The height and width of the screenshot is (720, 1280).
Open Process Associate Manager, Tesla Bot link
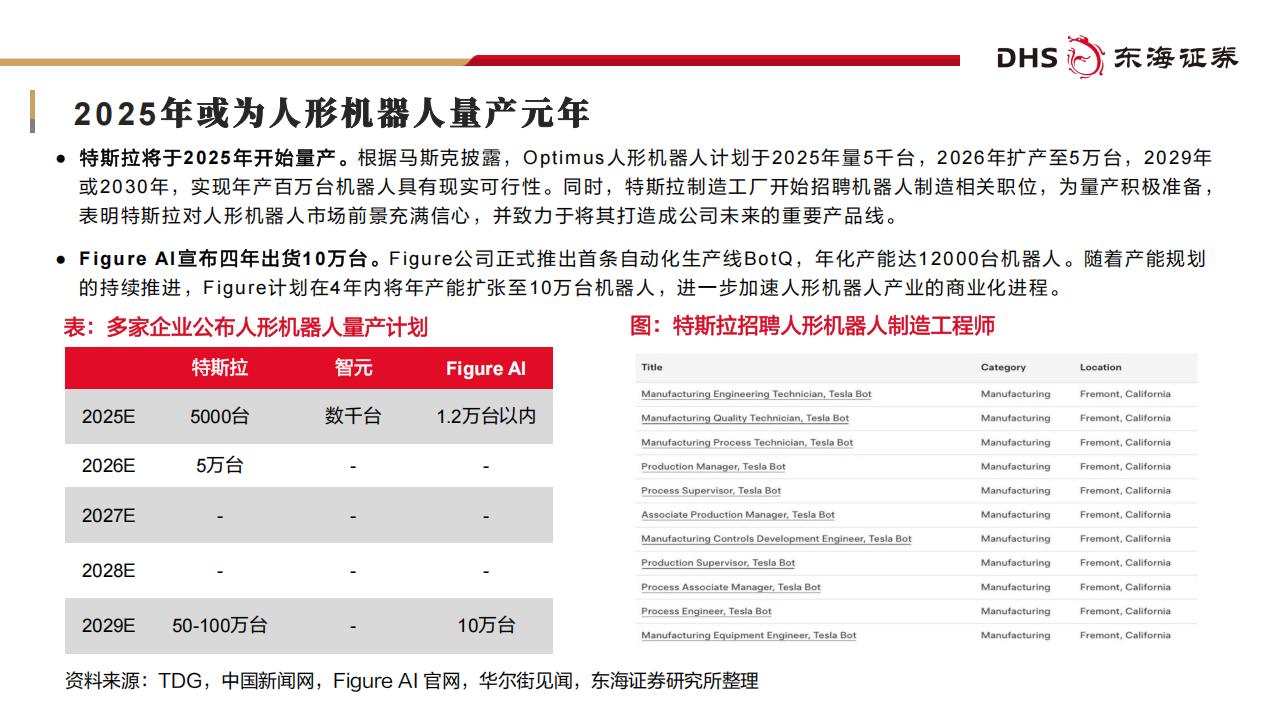click(x=731, y=587)
